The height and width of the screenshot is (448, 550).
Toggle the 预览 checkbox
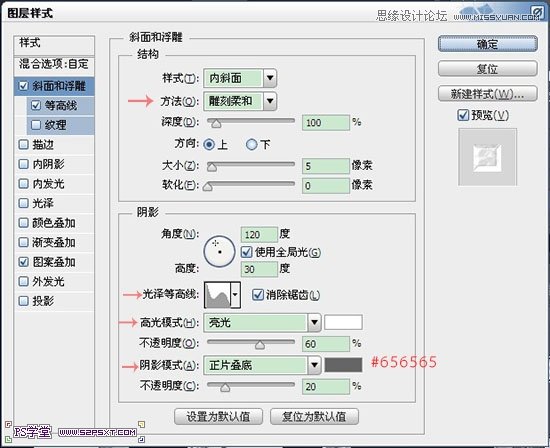coord(463,115)
